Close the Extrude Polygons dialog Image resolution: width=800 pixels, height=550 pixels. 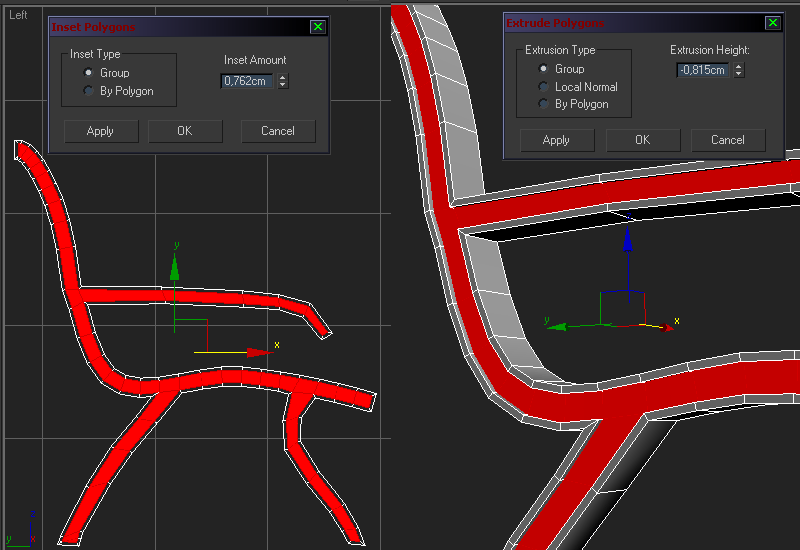[772, 23]
